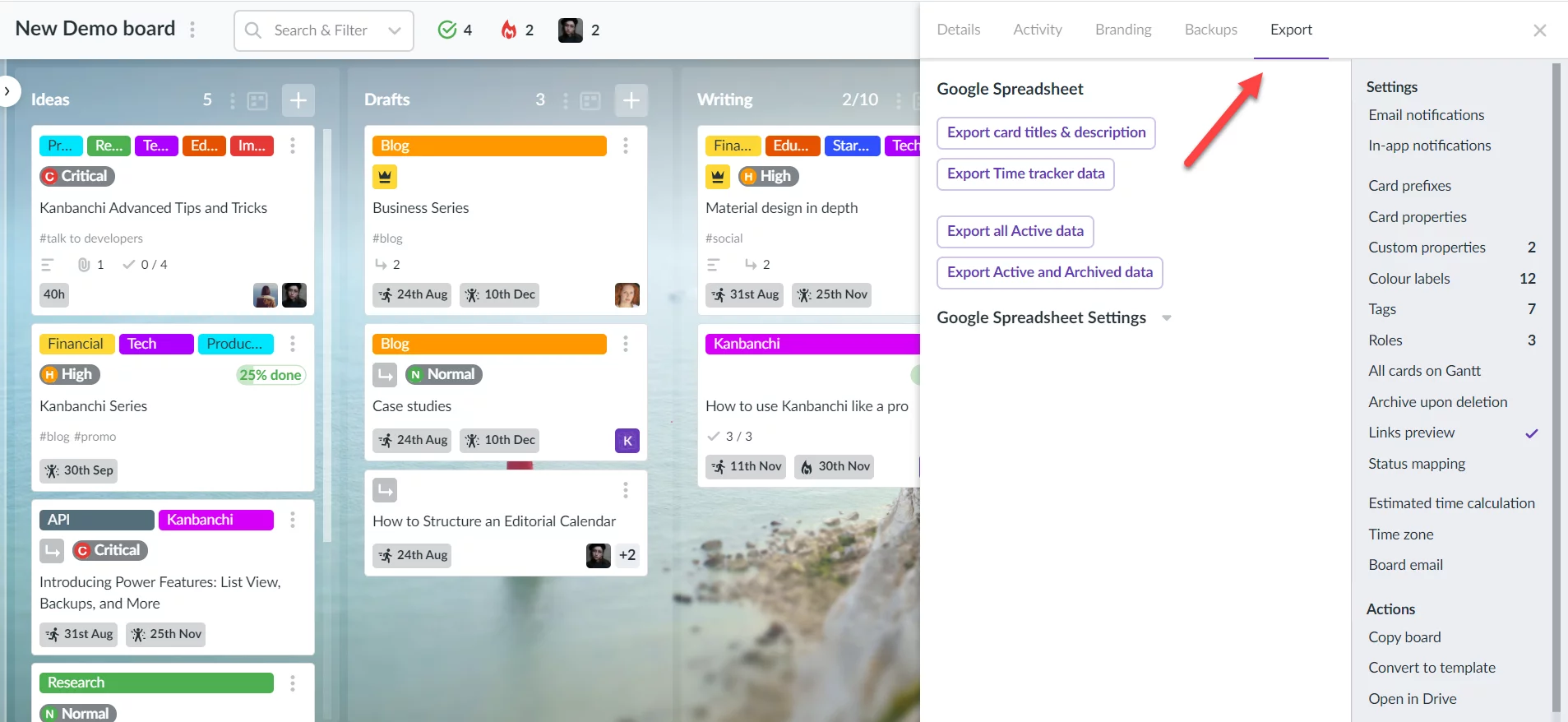The width and height of the screenshot is (1568, 722).
Task: Click the High priority badge on Kanbanchi Series card
Action: pyautogui.click(x=70, y=374)
